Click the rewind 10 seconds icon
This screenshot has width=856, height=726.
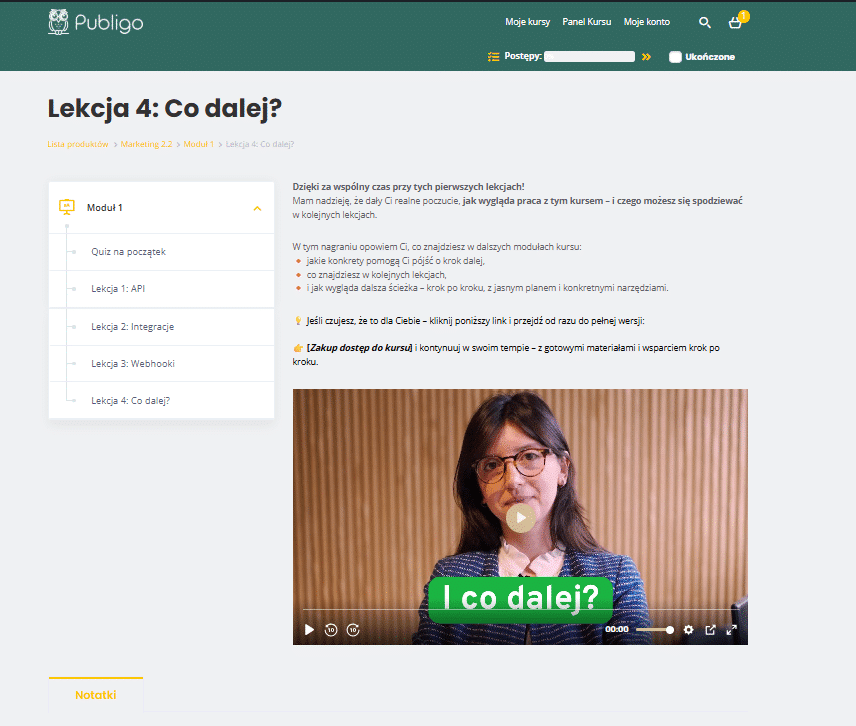(331, 630)
